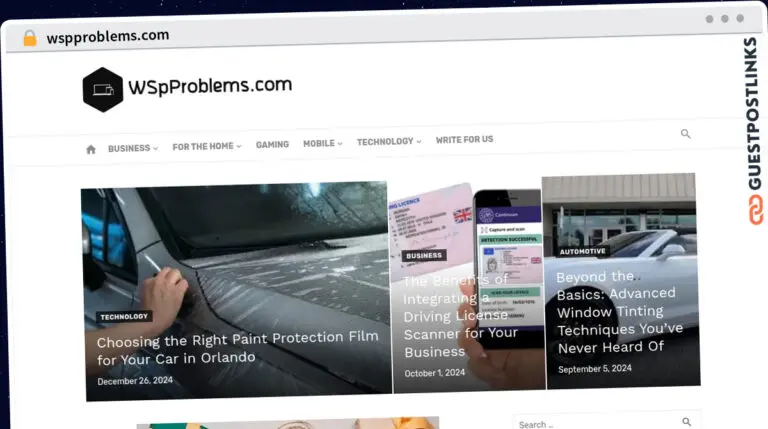Click the padlock icon in address bar
Viewport: 768px width, 429px height.
[x=30, y=38]
